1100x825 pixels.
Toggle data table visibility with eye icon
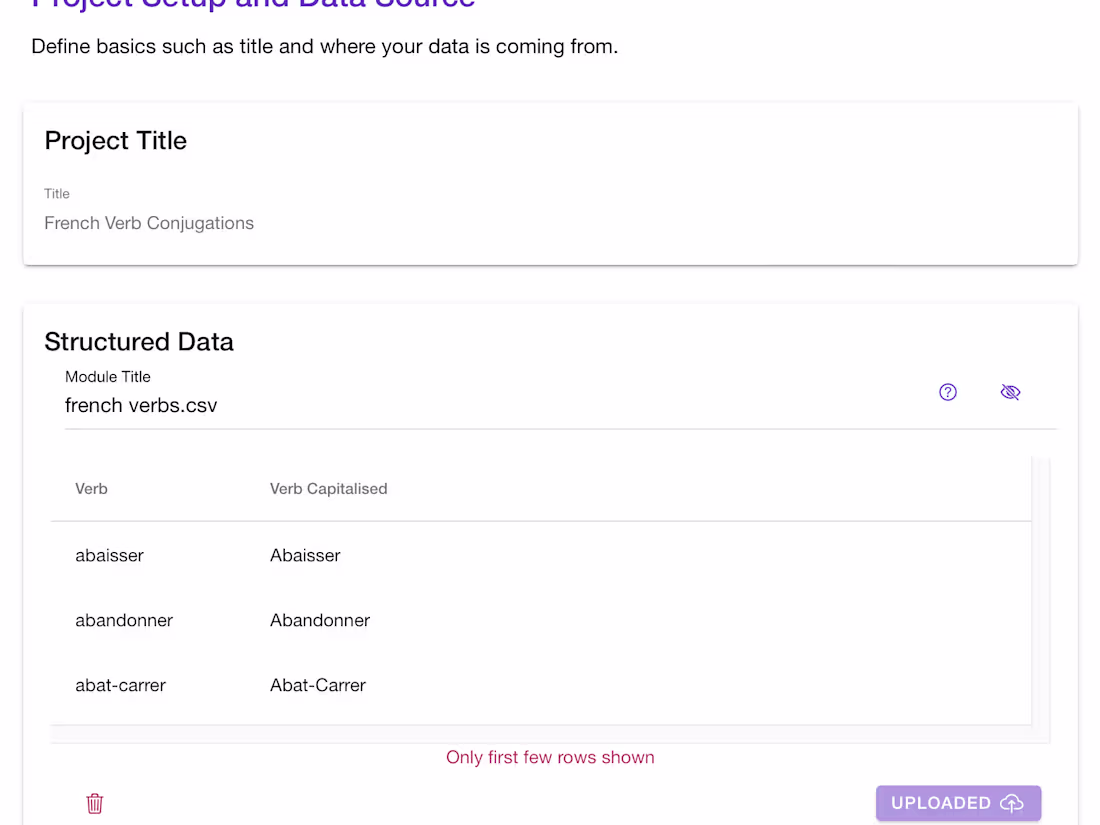pyautogui.click(x=1010, y=392)
